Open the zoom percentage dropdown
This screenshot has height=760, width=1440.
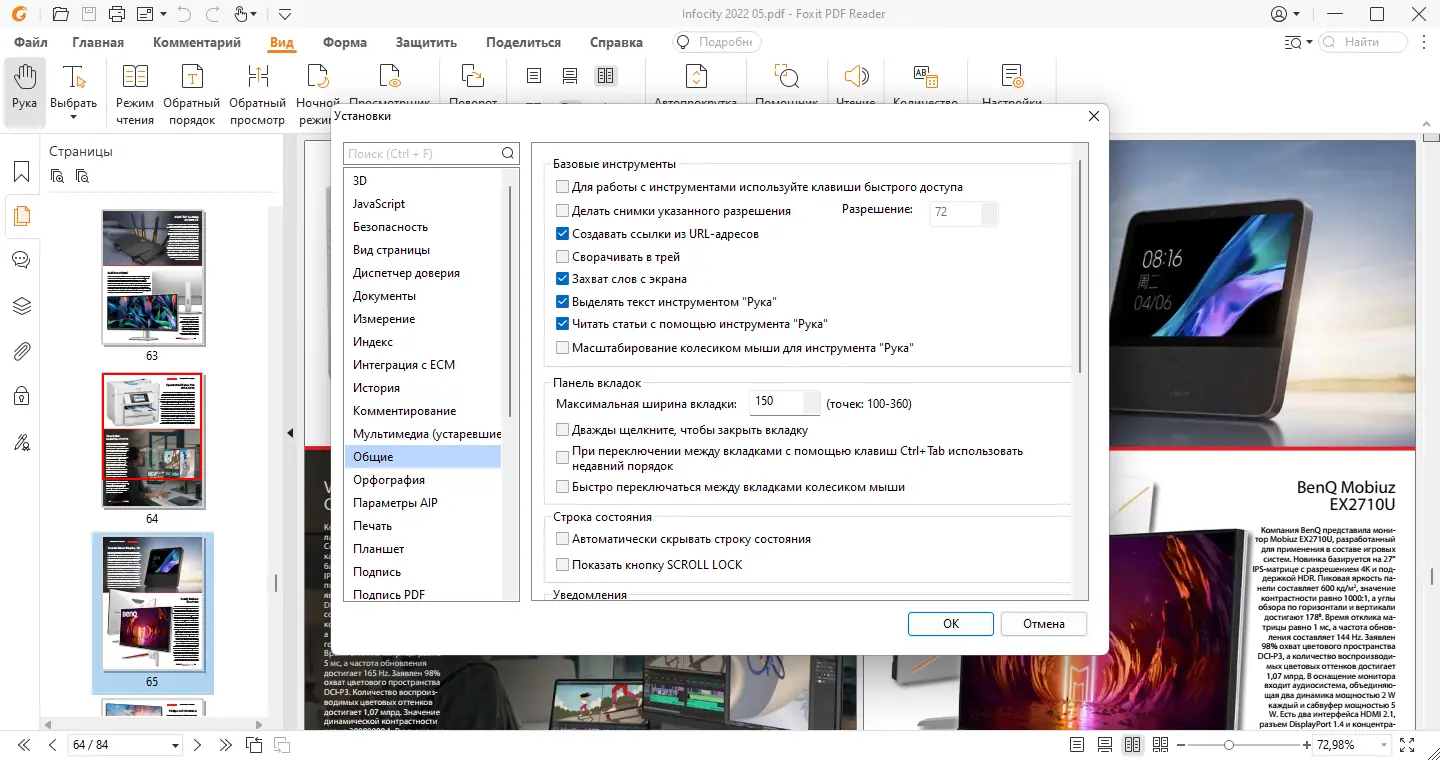click(1385, 744)
